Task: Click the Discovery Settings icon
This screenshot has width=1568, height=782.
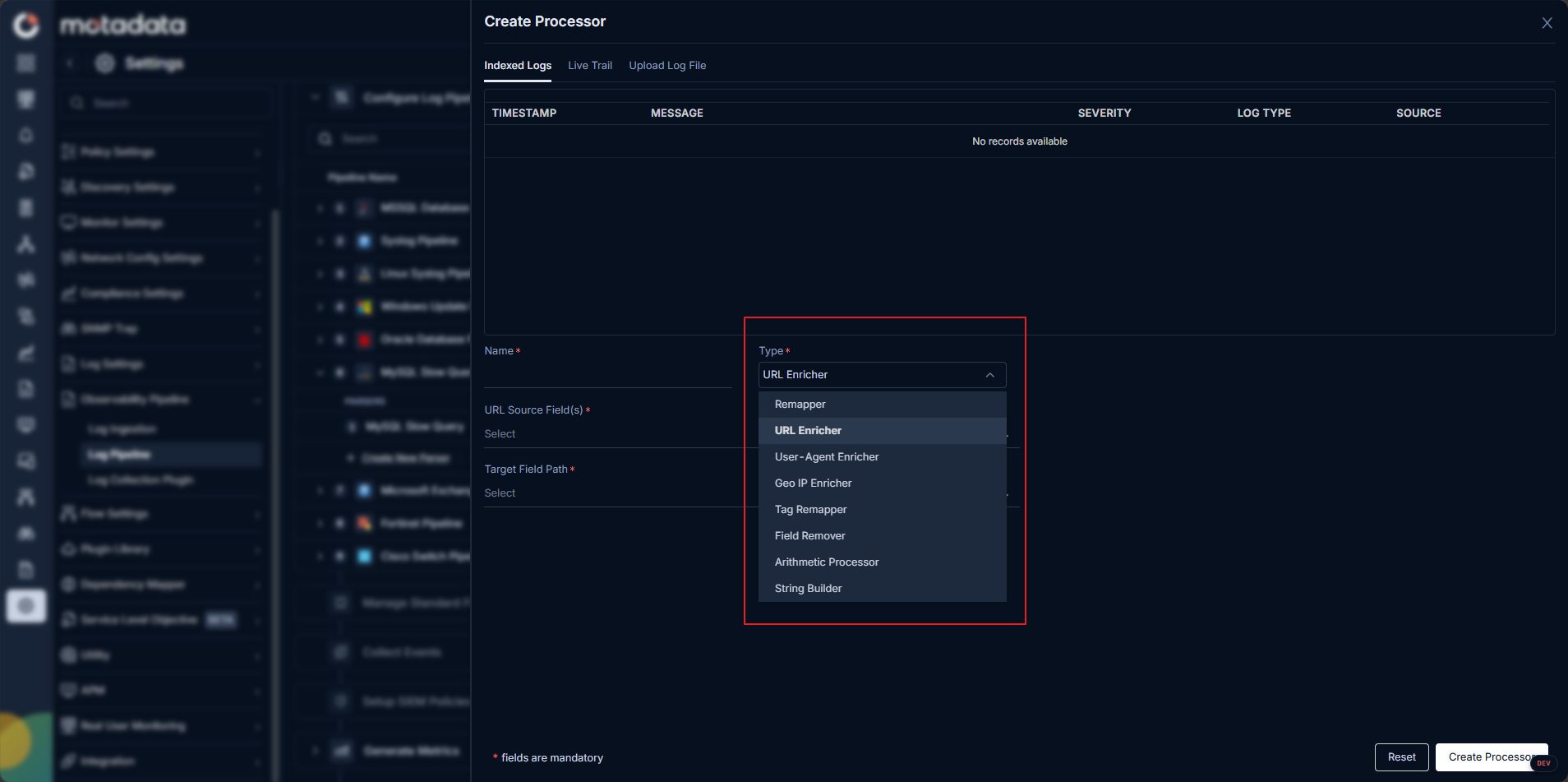Action: pyautogui.click(x=69, y=187)
